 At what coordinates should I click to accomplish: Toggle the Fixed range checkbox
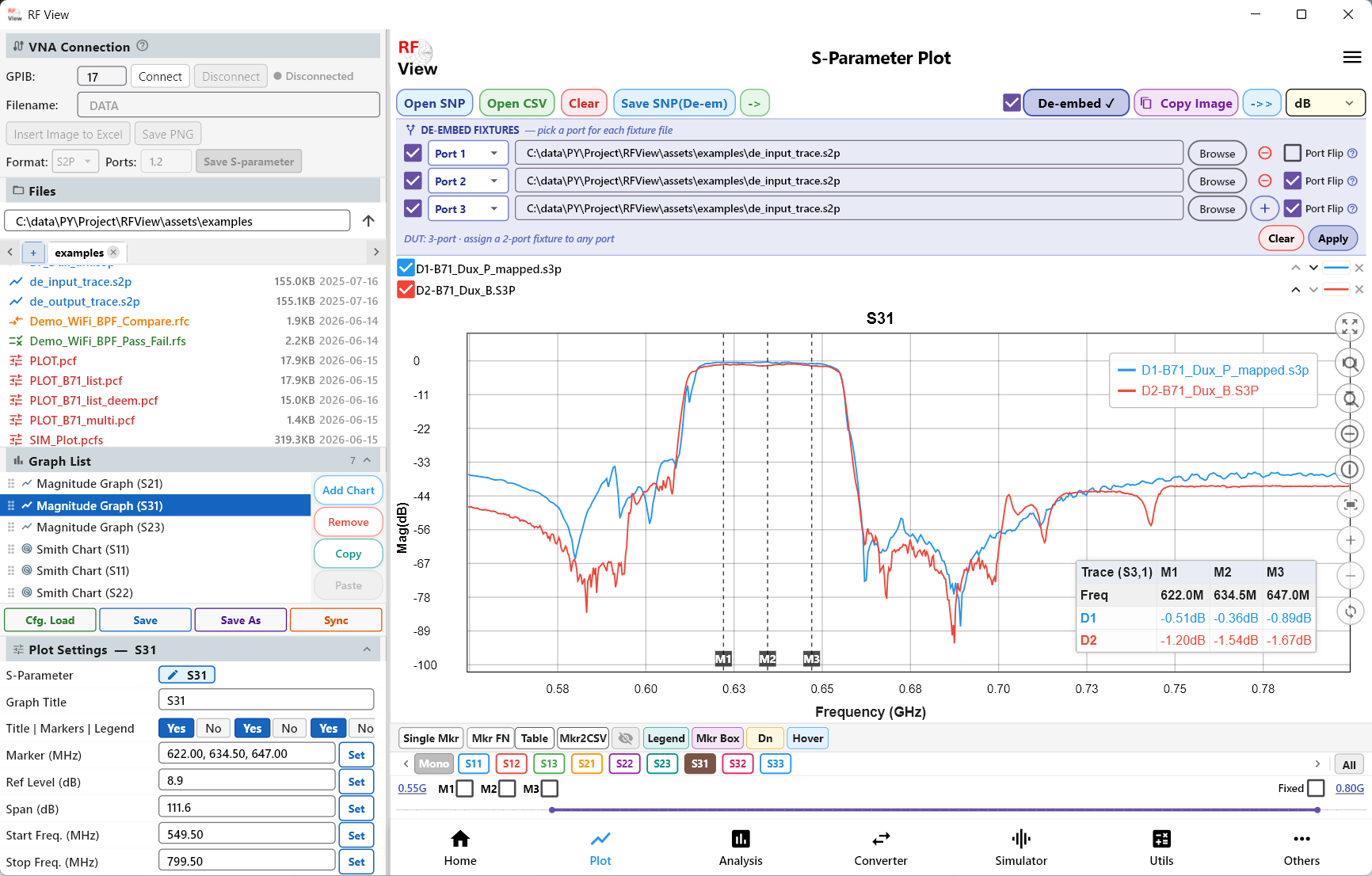pos(1316,788)
